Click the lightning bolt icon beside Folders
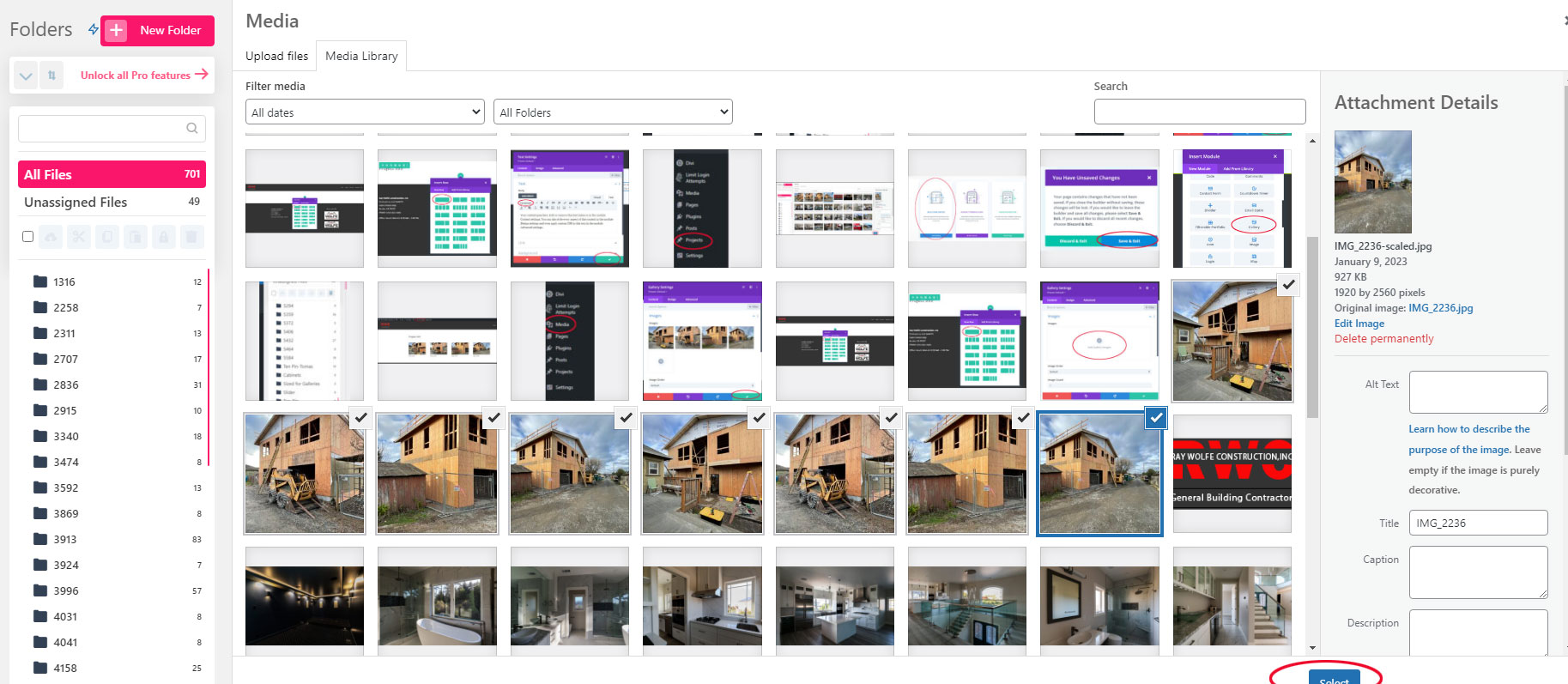This screenshot has width=1568, height=684. tap(93, 30)
